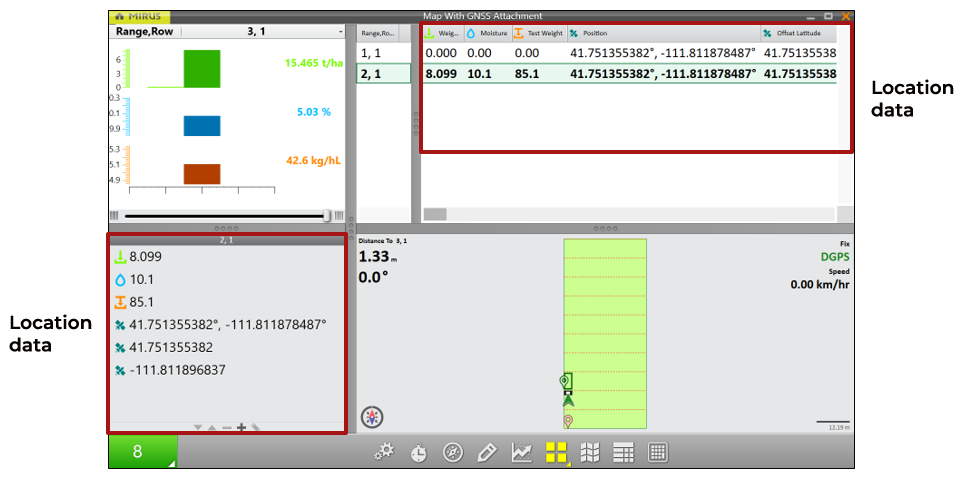Click the stopwatch timer icon

pyautogui.click(x=419, y=453)
